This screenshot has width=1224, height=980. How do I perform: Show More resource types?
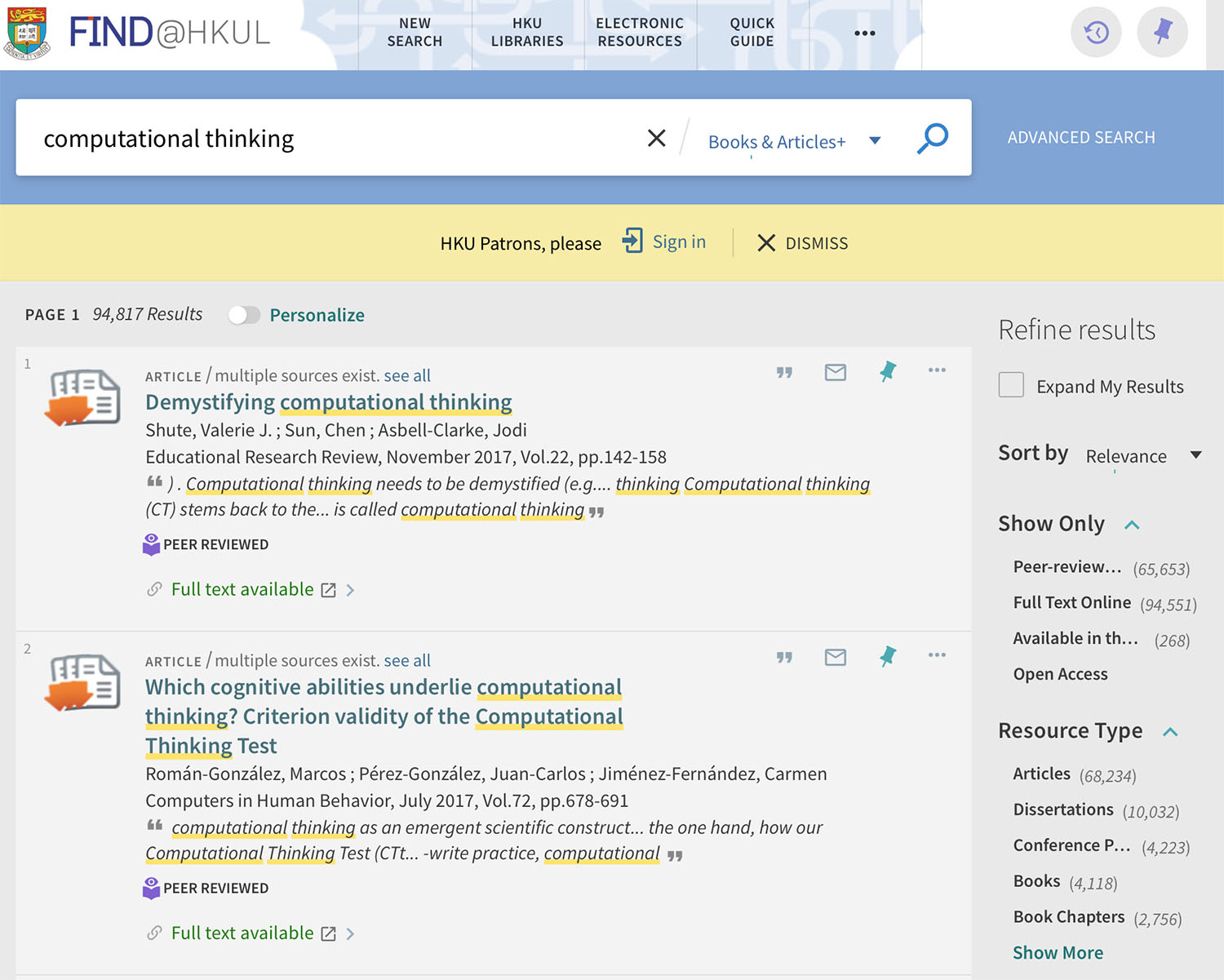pyautogui.click(x=1058, y=953)
